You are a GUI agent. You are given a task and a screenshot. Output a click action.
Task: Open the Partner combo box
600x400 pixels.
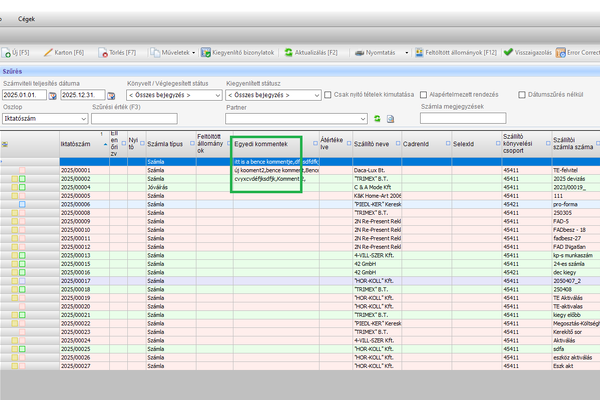click(x=297, y=119)
